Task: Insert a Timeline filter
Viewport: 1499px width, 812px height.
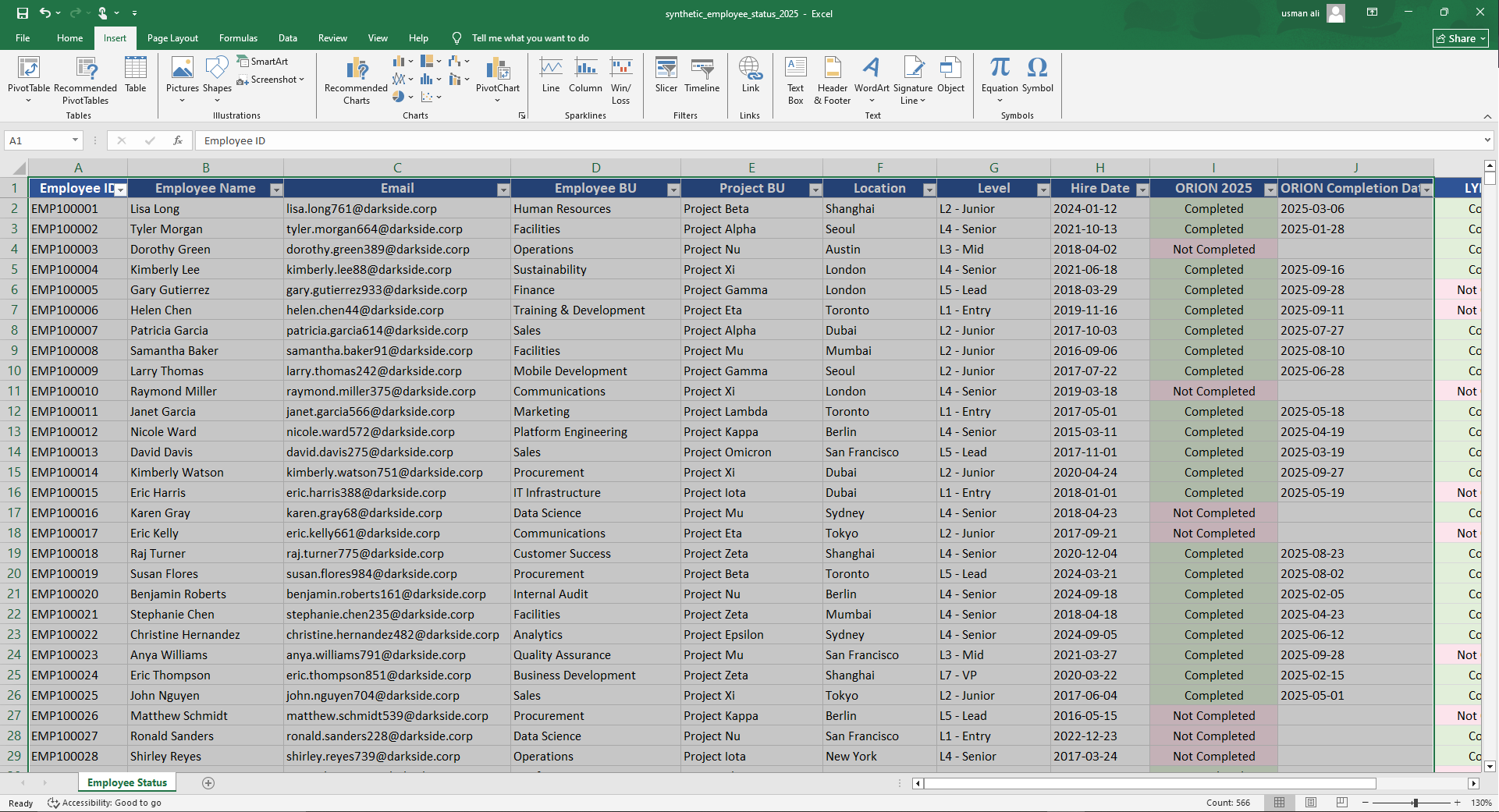Action: 702,75
